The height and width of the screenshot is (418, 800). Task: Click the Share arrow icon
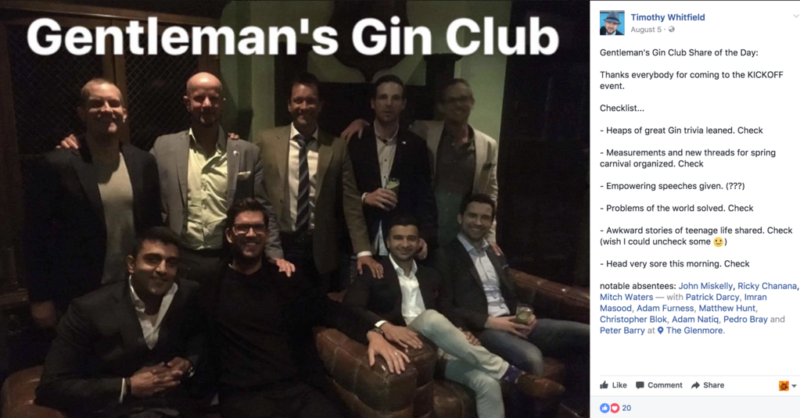[695, 385]
